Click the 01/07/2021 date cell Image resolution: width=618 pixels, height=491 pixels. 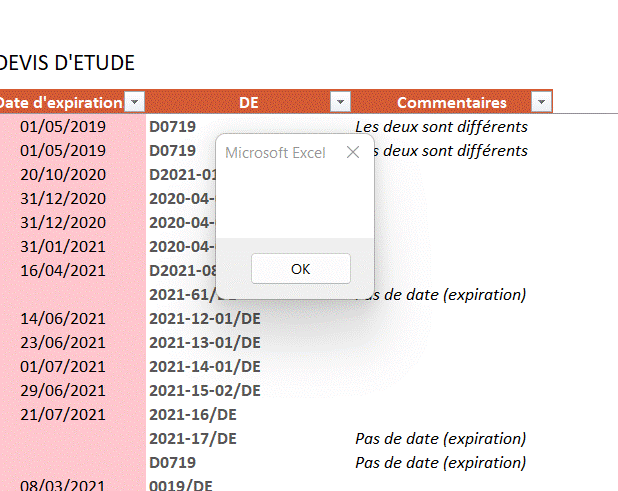click(63, 366)
